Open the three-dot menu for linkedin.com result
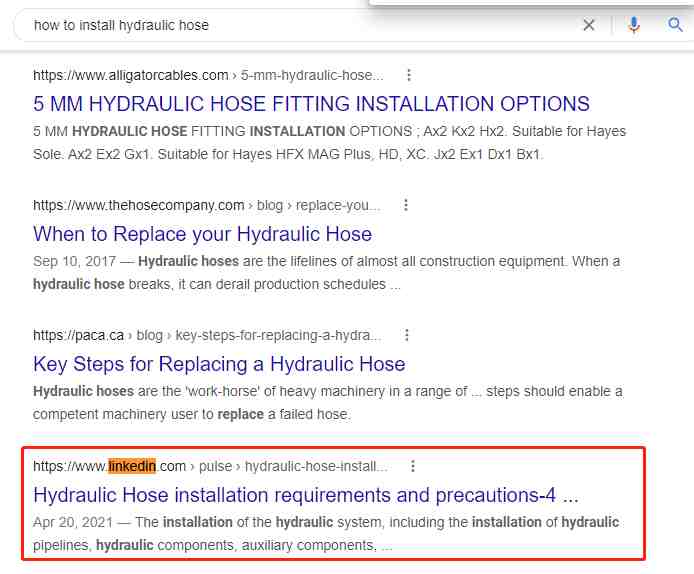Screen dimensions: 694x574 click(413, 466)
